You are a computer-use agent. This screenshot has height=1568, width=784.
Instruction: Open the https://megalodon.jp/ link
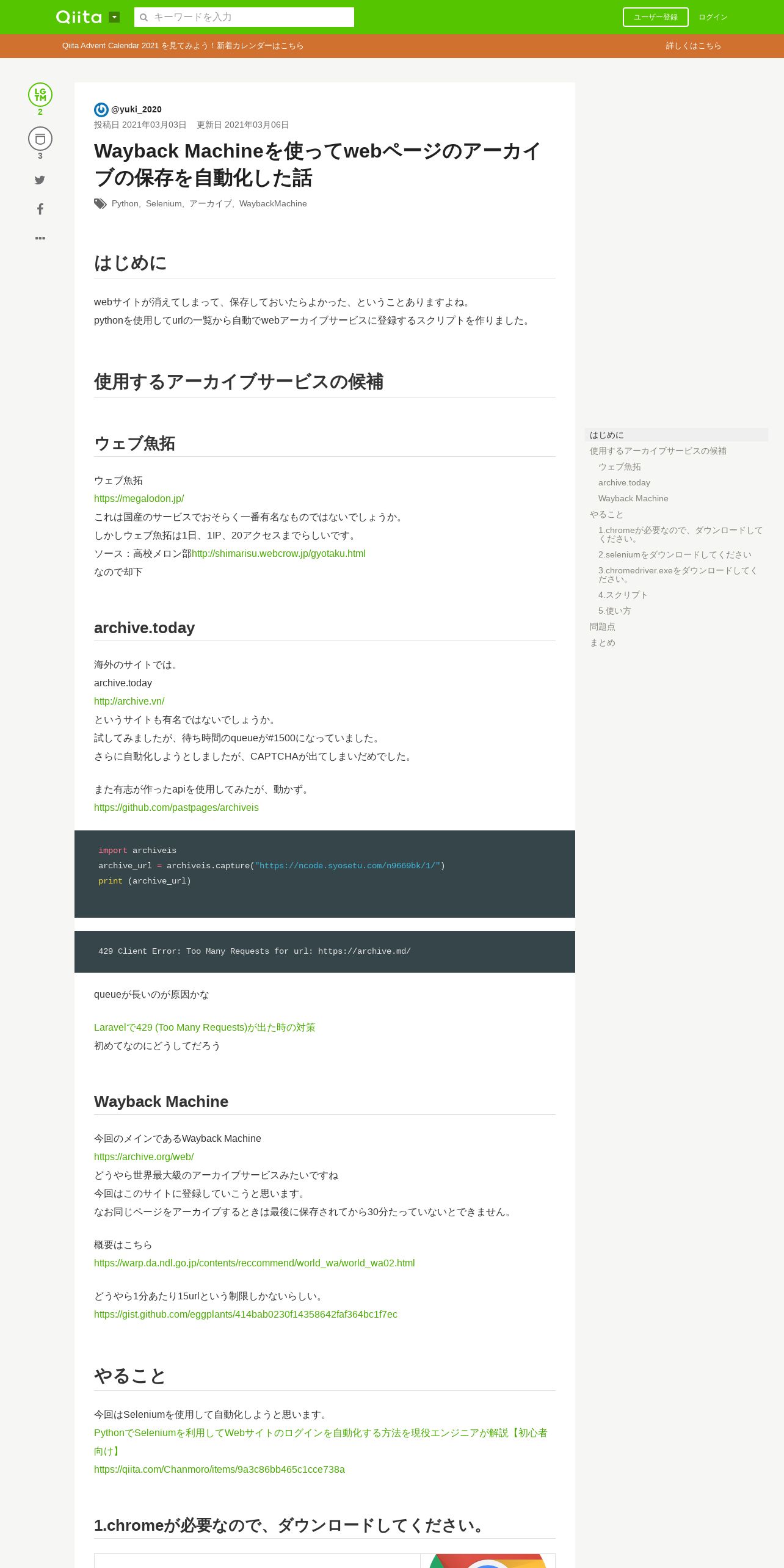pos(139,498)
